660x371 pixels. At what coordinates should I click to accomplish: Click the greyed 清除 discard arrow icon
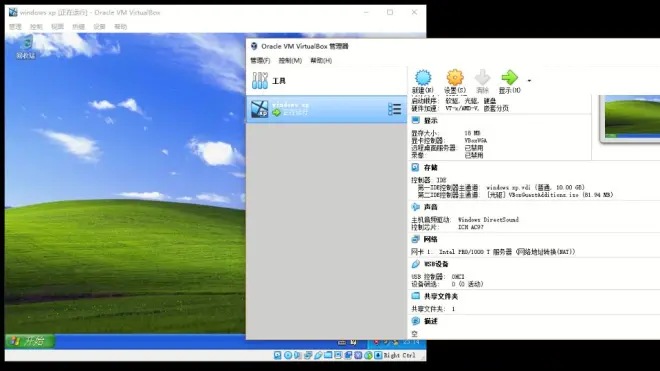[x=482, y=78]
